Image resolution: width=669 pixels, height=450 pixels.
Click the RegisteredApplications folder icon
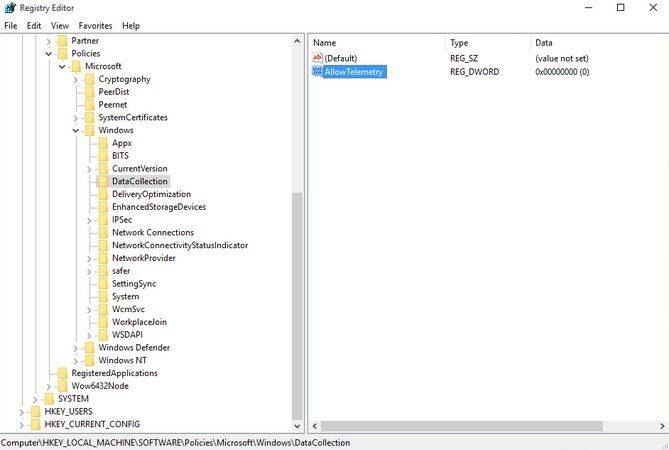pyautogui.click(x=63, y=373)
